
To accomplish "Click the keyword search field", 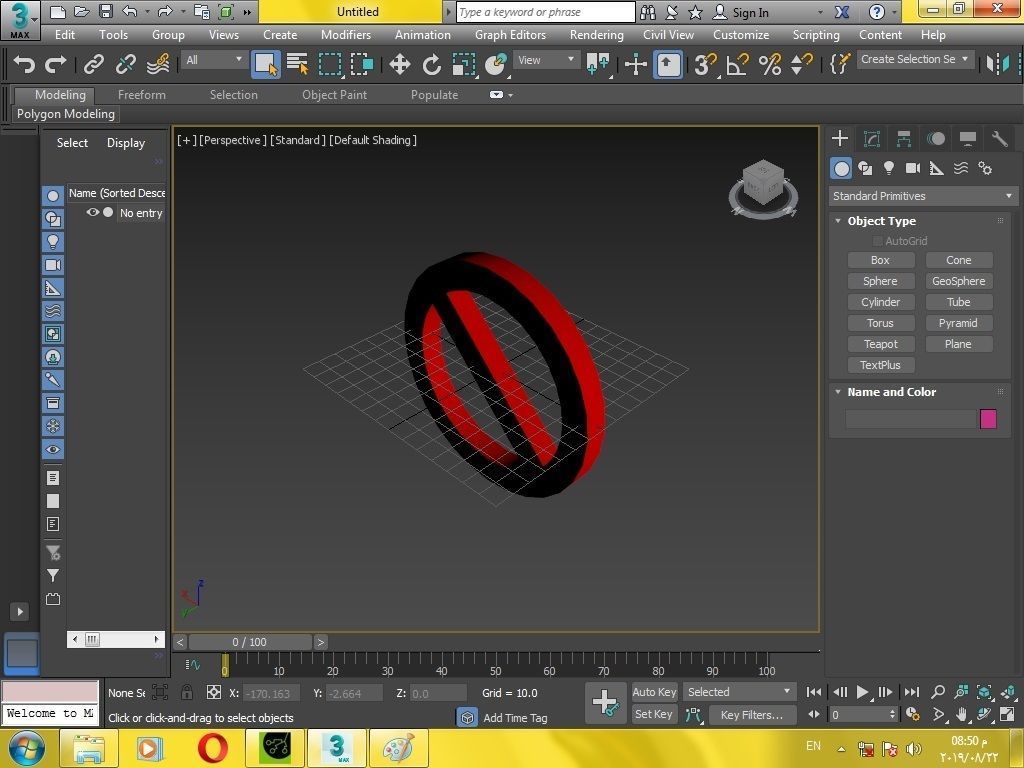I will coord(545,12).
